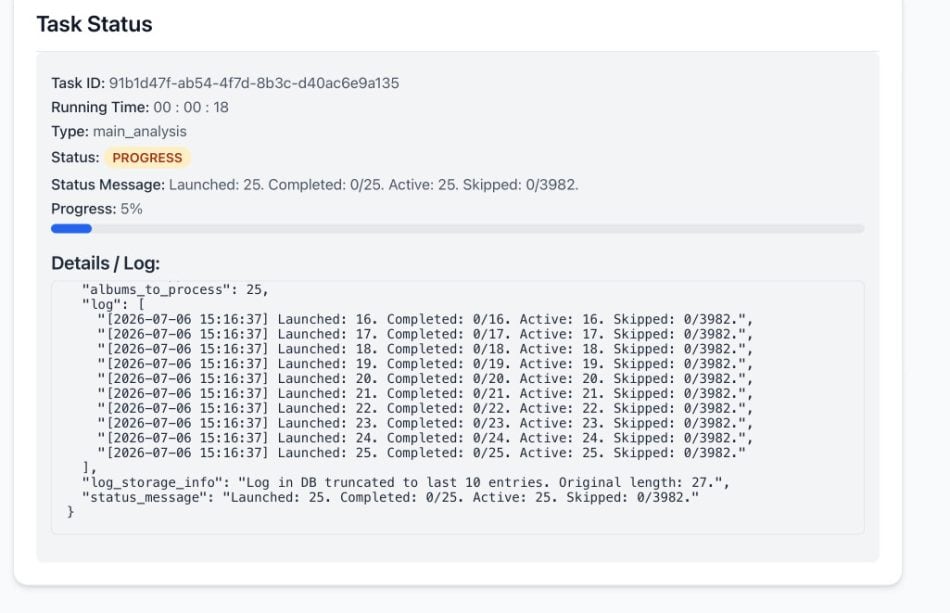
Task: Click the log entry Launched: 24
Action: point(425,438)
